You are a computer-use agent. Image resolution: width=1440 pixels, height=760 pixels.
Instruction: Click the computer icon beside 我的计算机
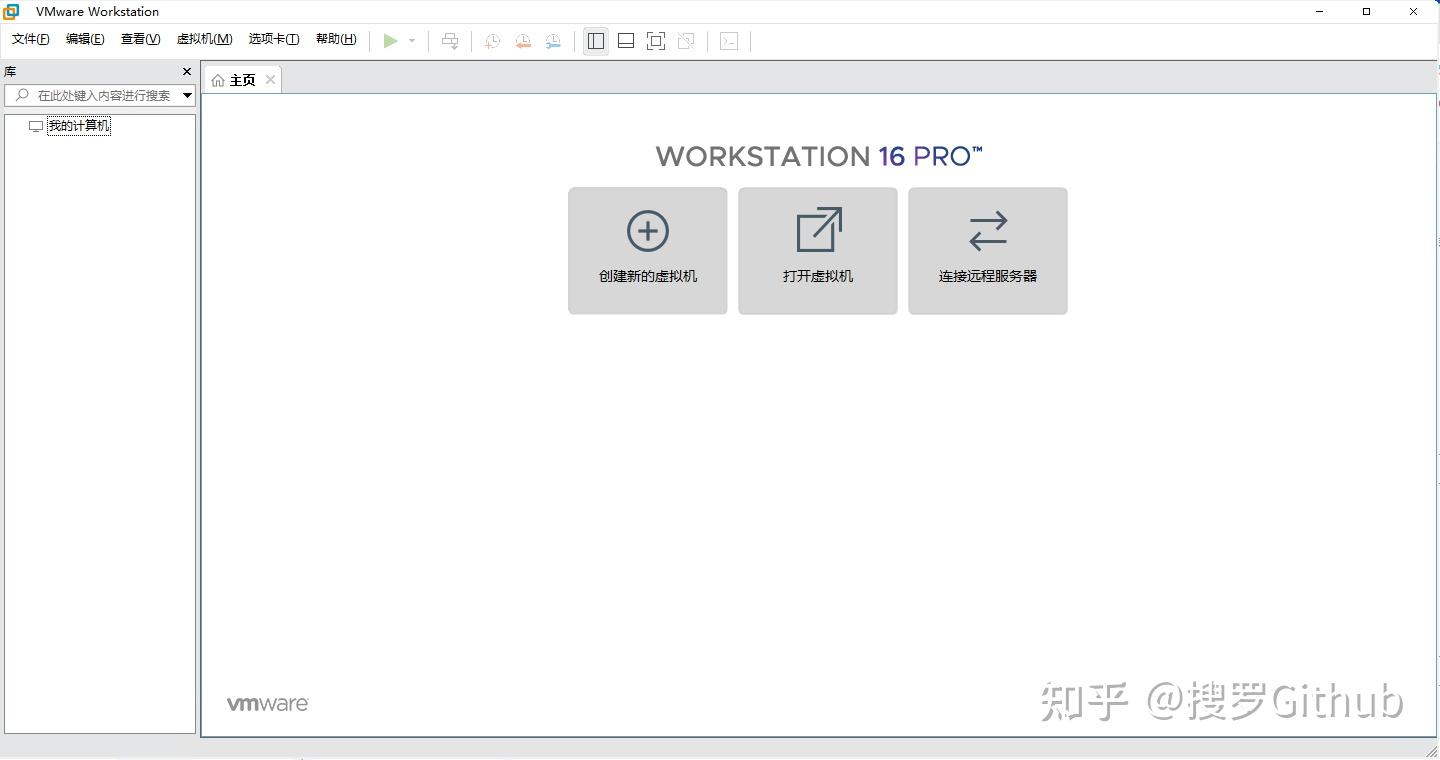36,127
